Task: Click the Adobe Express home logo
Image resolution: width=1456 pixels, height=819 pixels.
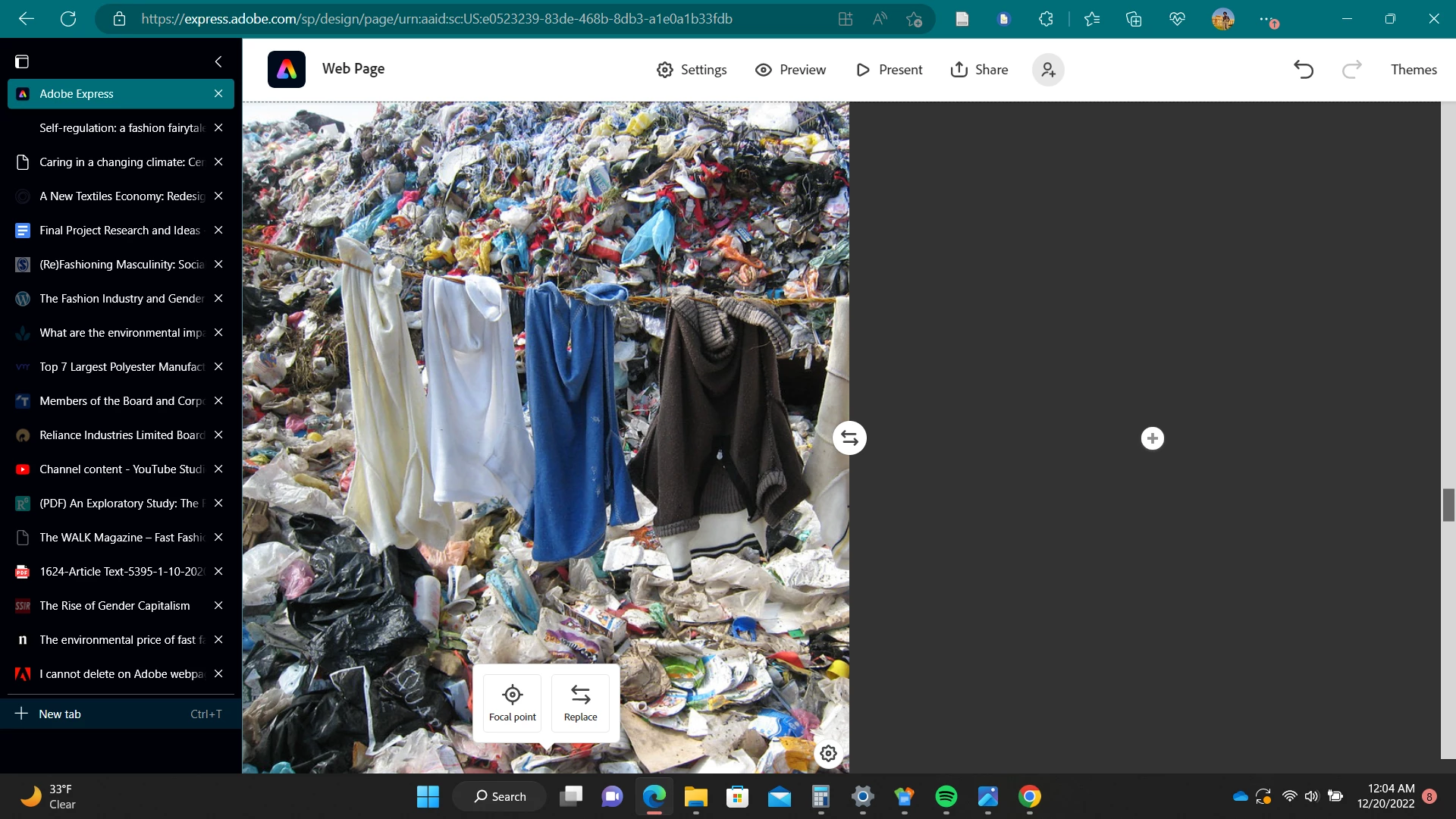Action: (x=287, y=70)
